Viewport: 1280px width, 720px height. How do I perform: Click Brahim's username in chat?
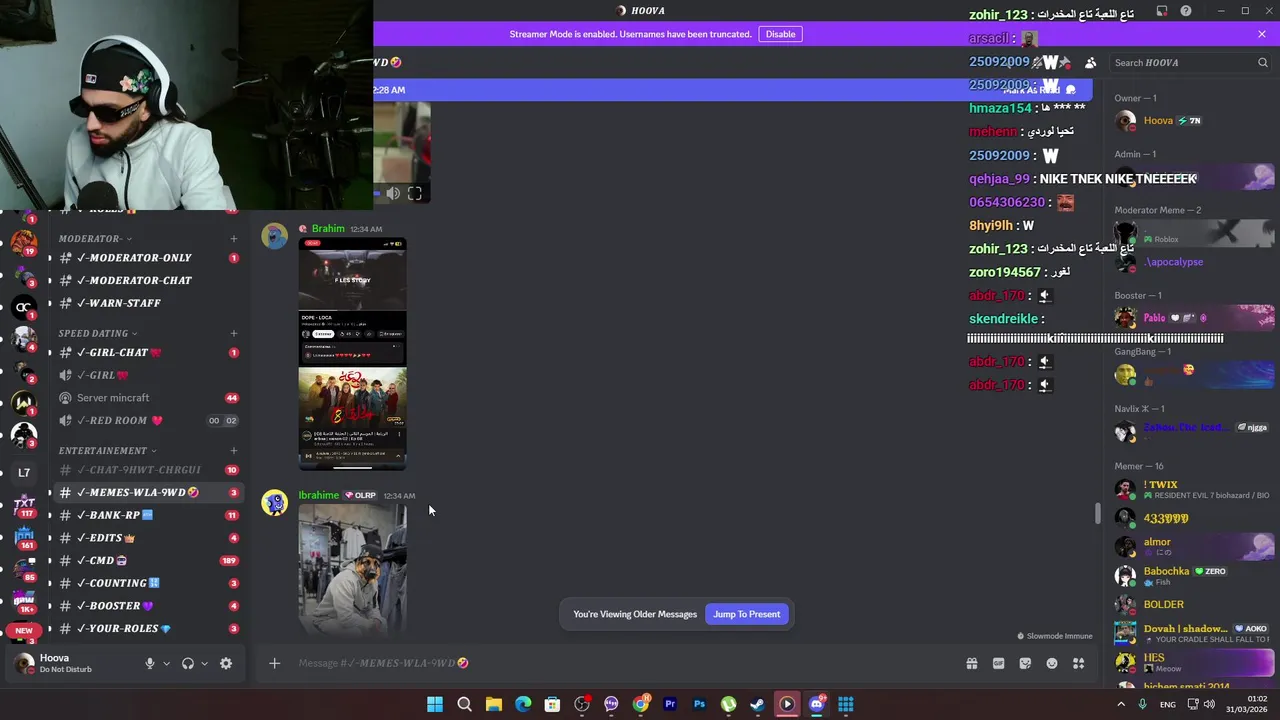click(328, 229)
